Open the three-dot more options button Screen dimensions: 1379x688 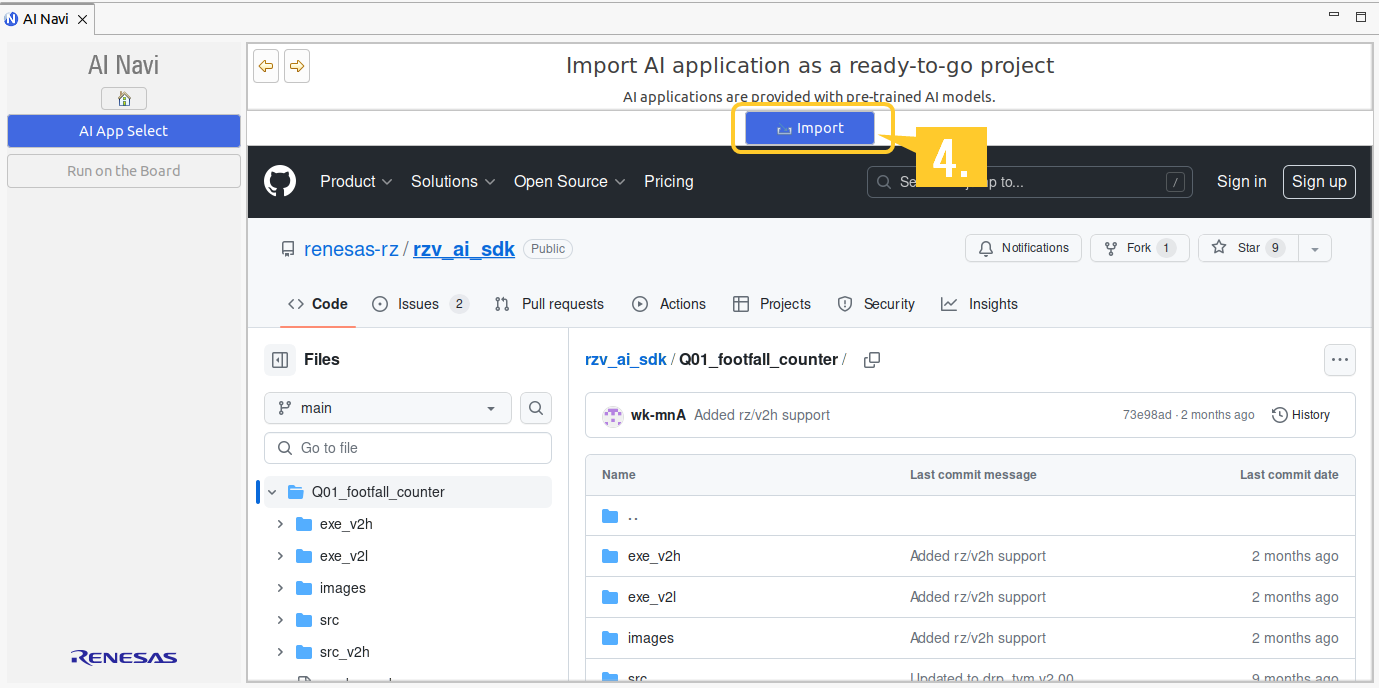1340,360
